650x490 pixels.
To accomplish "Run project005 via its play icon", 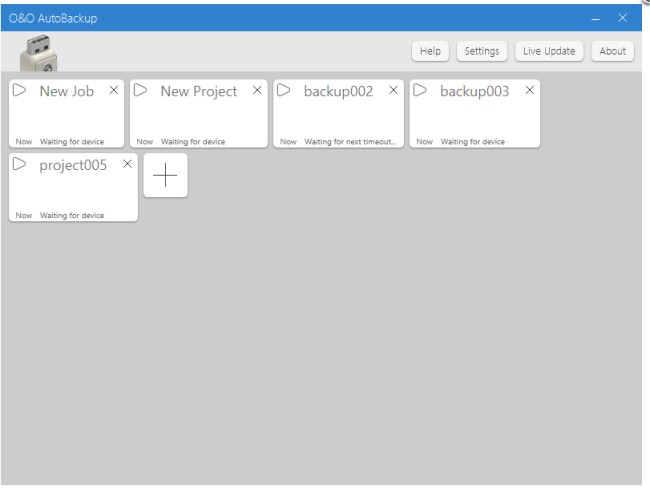I will click(x=19, y=164).
